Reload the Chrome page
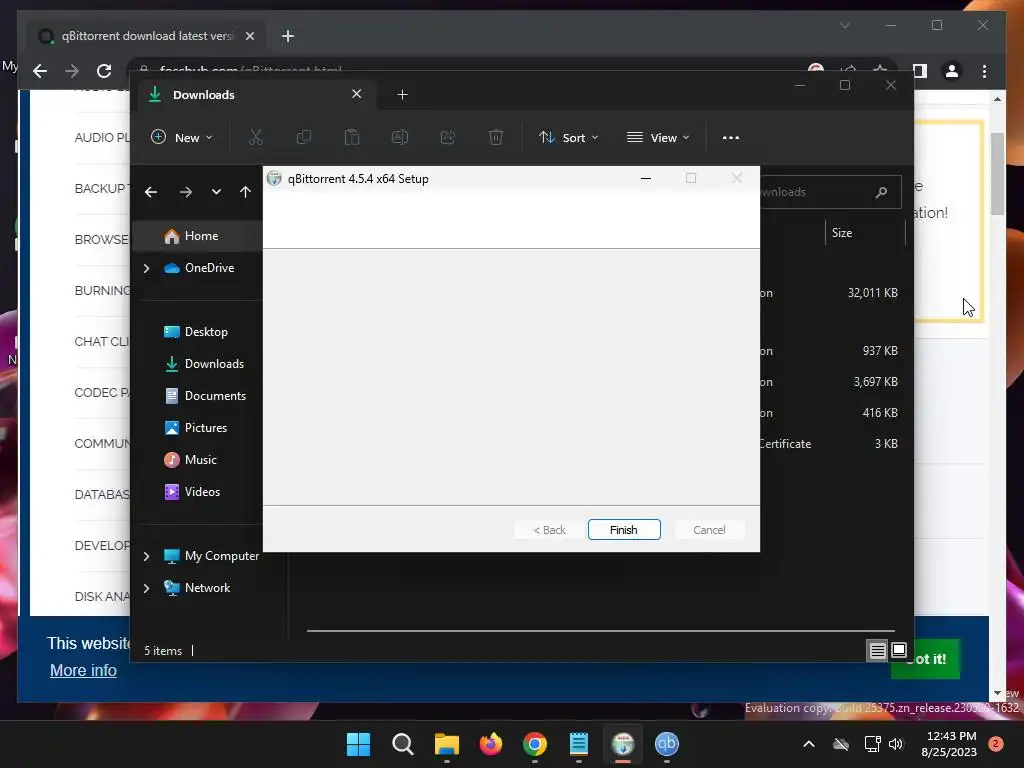 pyautogui.click(x=104, y=71)
